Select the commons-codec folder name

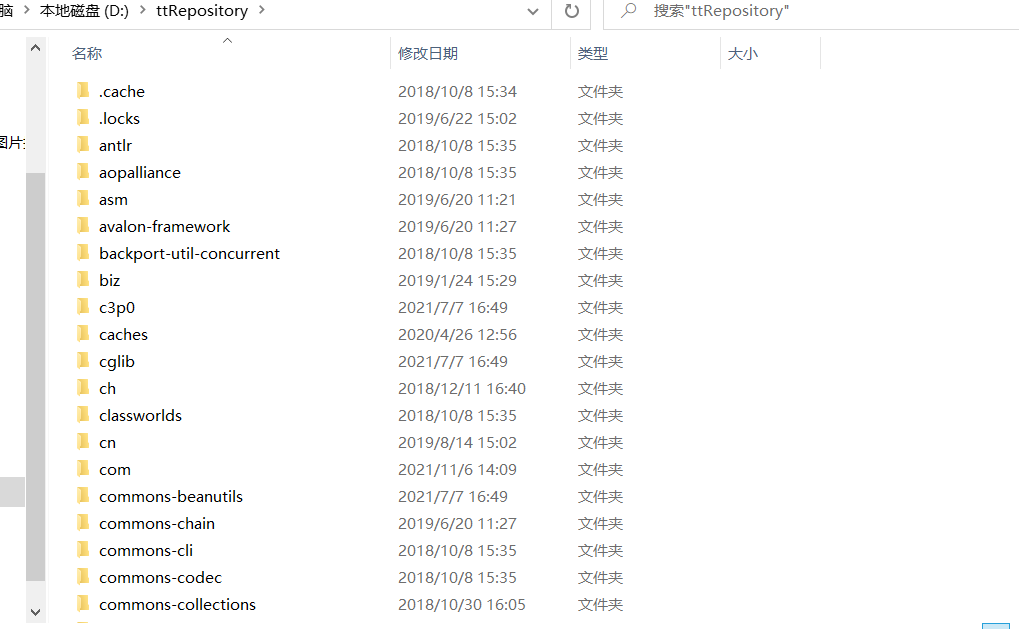tap(160, 577)
